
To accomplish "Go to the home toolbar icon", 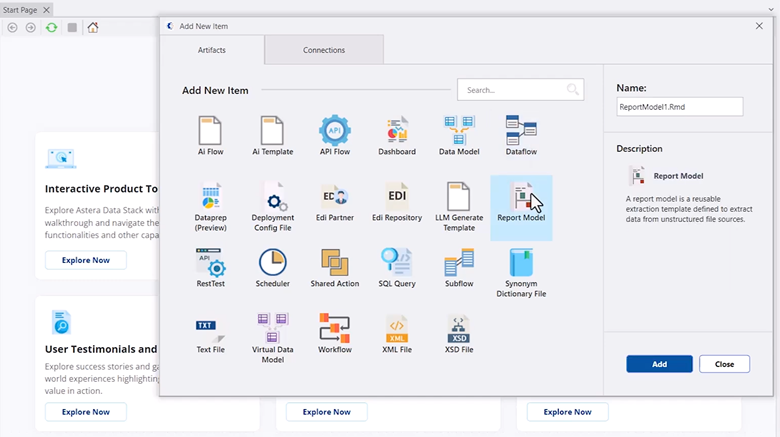I will 93,27.
